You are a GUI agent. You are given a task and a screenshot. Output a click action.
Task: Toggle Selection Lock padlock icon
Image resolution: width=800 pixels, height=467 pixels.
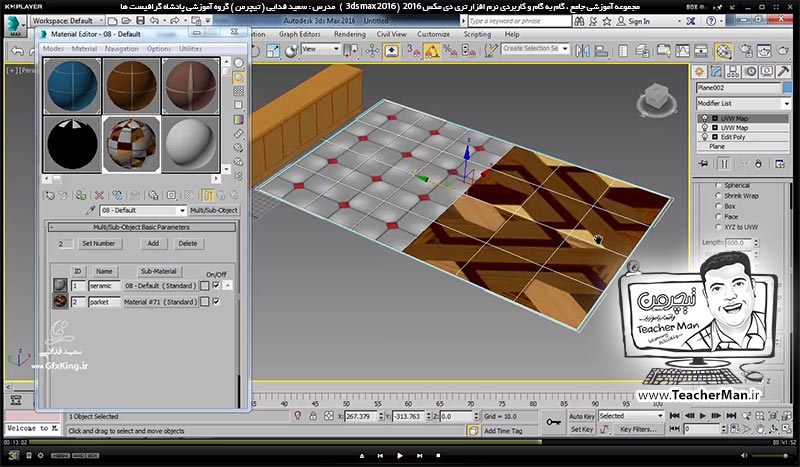[313, 416]
